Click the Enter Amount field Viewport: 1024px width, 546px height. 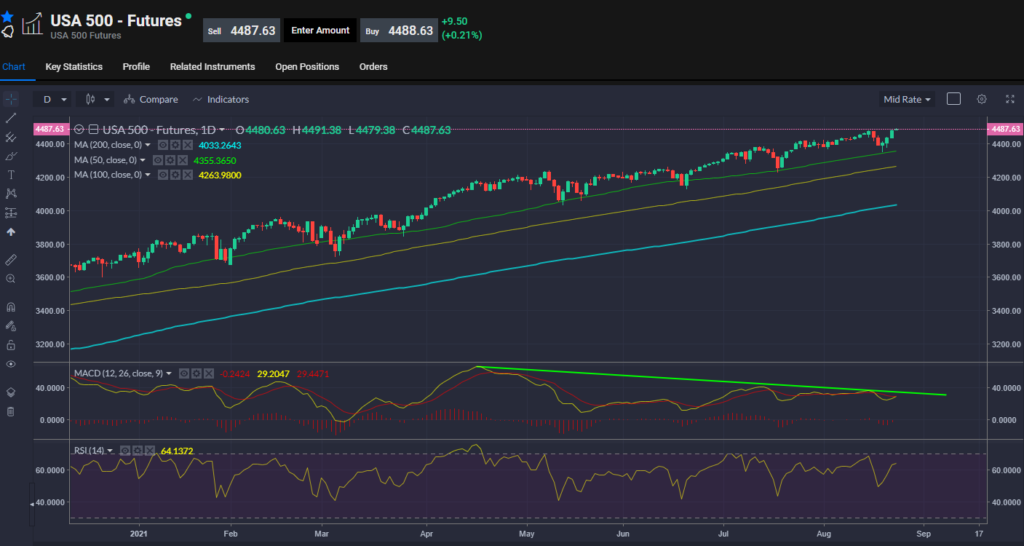320,30
